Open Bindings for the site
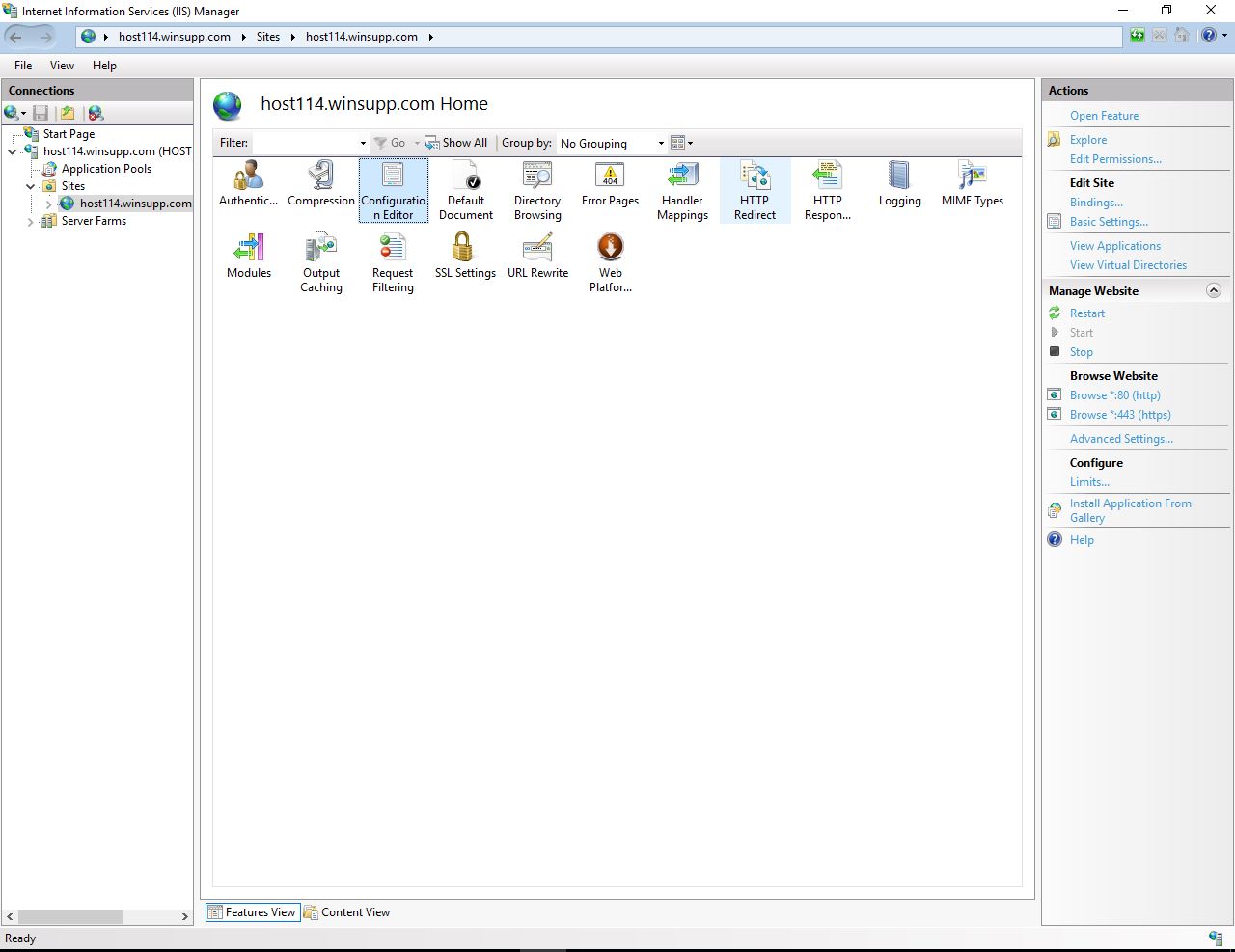1235x952 pixels. point(1096,203)
